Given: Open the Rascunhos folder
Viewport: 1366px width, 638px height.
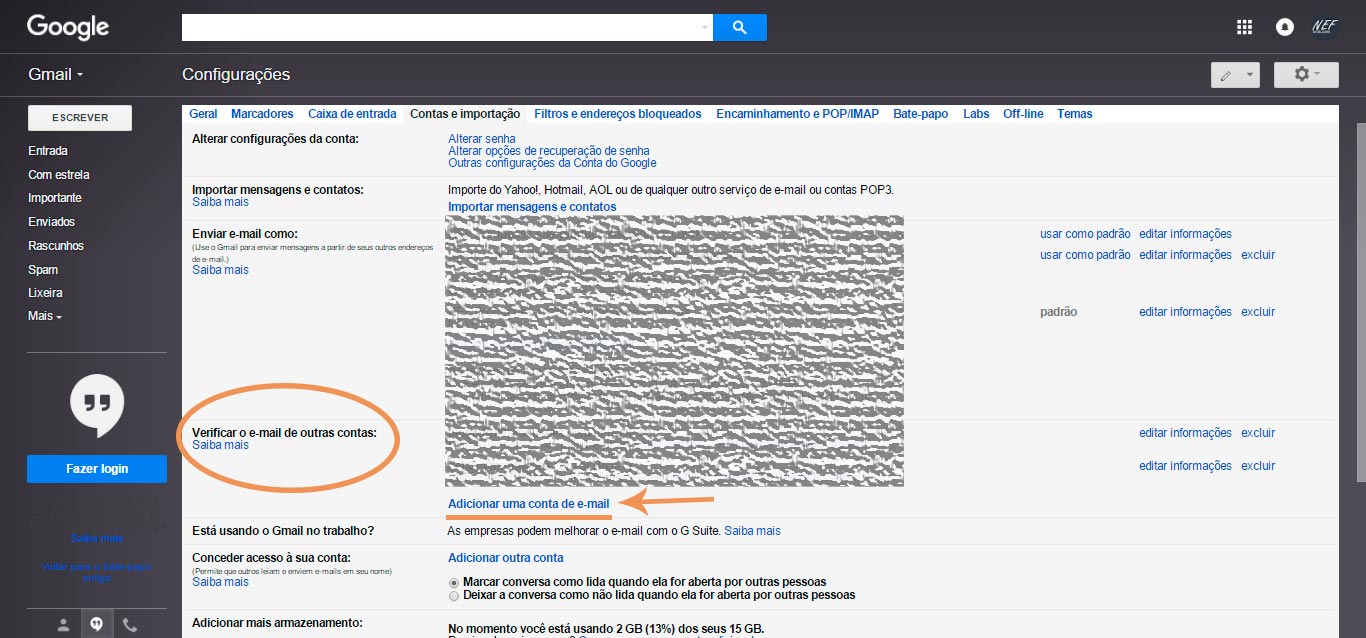Looking at the screenshot, I should [x=56, y=246].
